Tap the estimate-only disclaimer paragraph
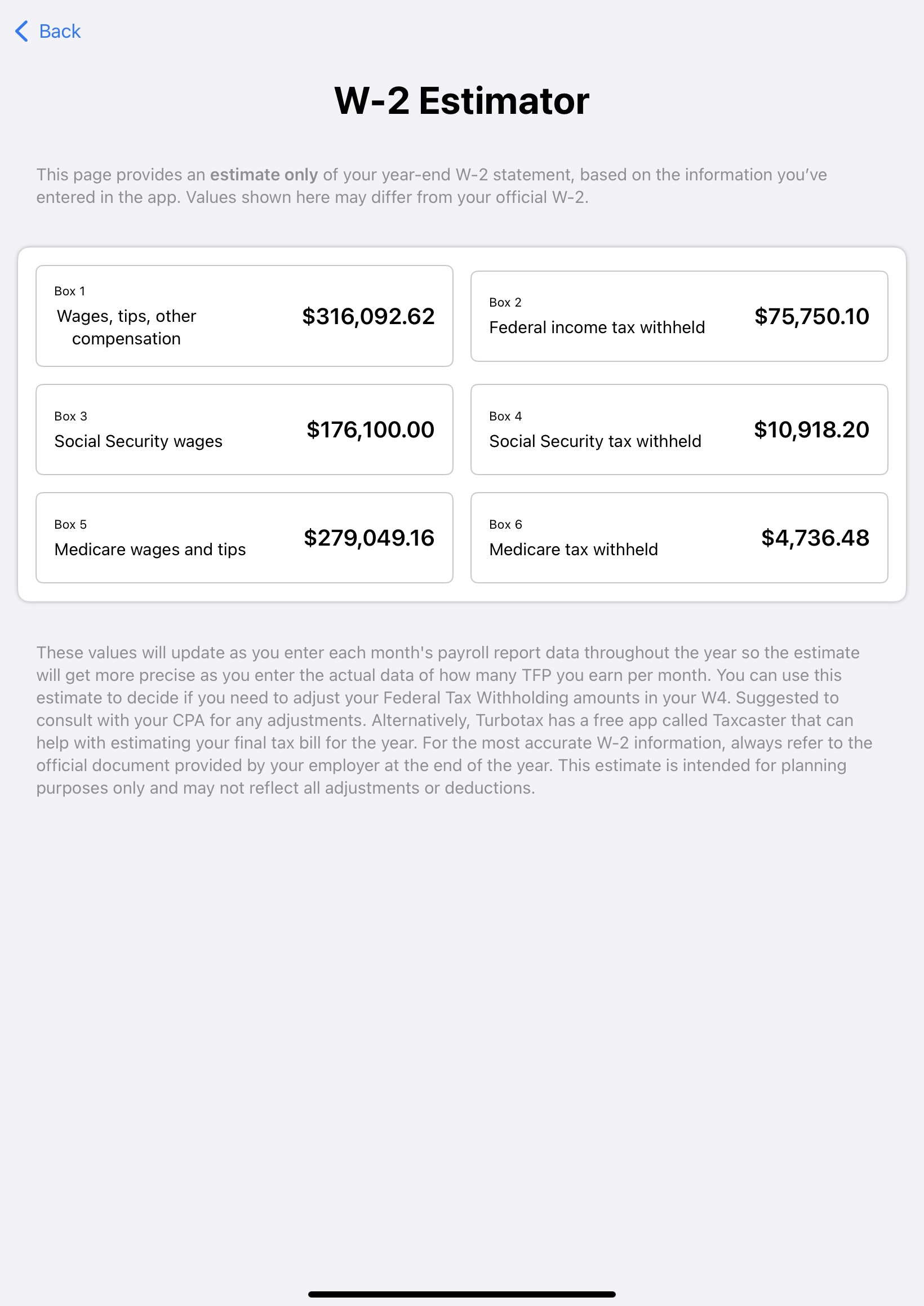924x1306 pixels. tap(432, 185)
